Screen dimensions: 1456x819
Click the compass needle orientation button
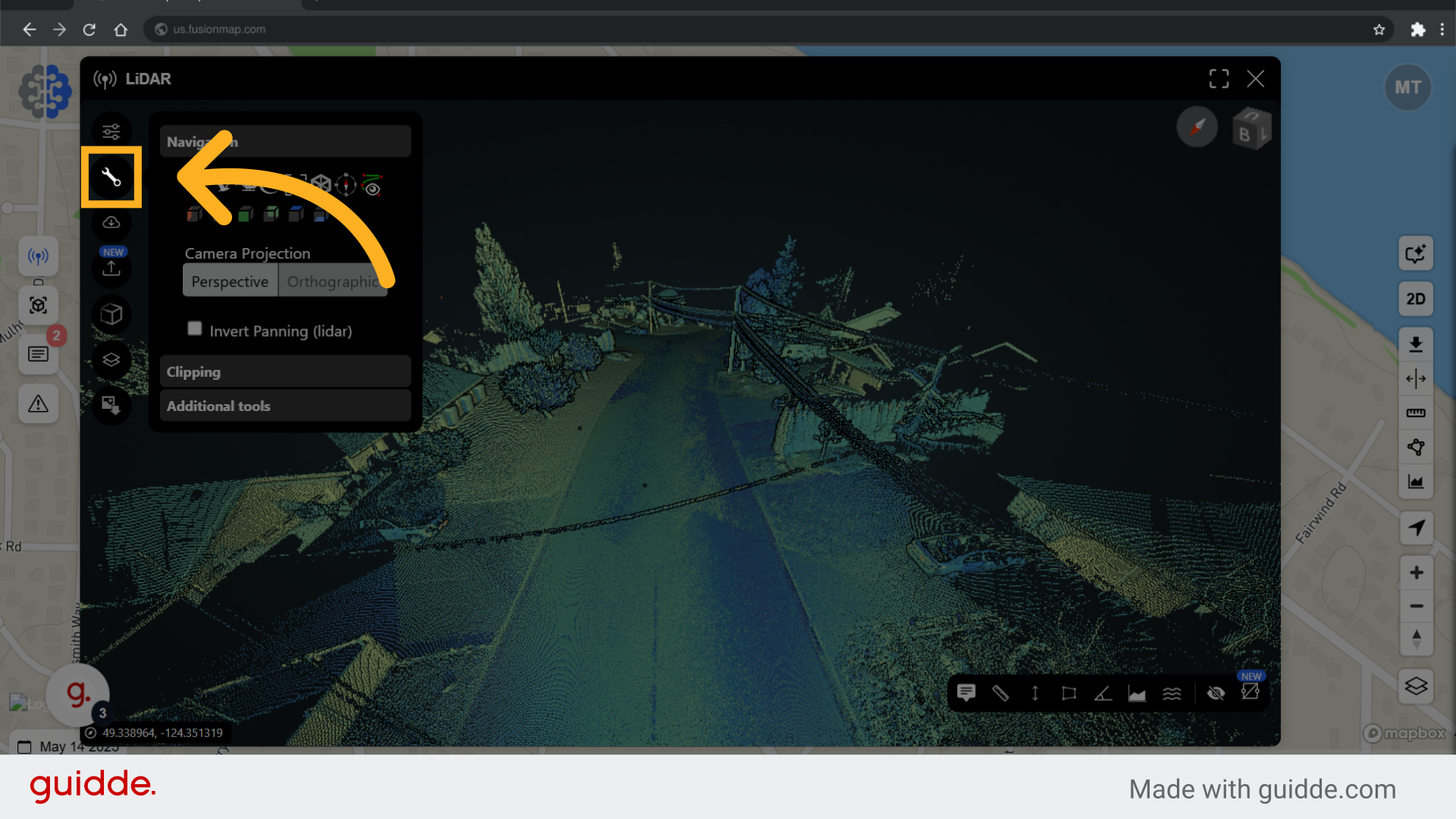(x=1197, y=127)
